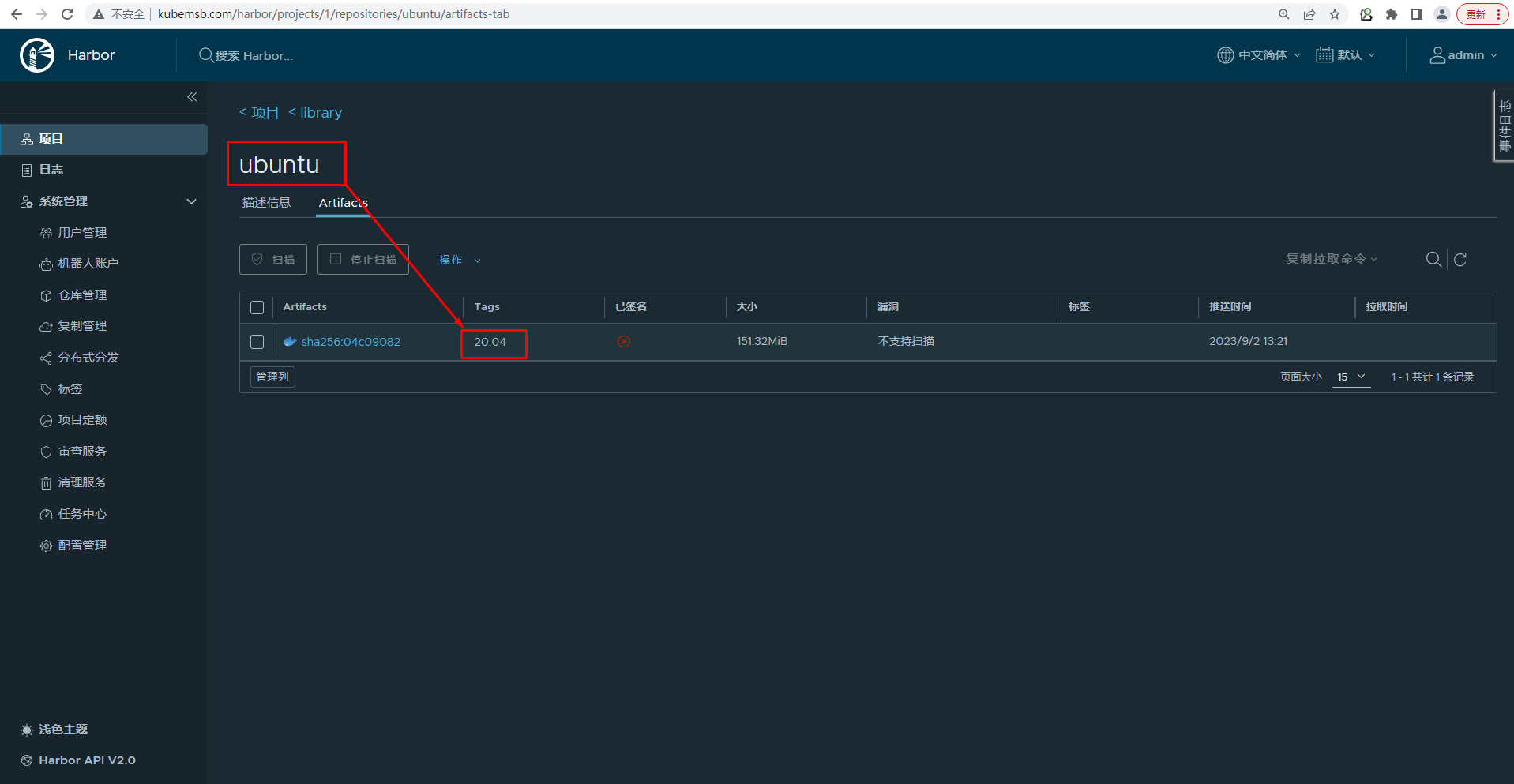Open 配置管理 page

(x=82, y=546)
